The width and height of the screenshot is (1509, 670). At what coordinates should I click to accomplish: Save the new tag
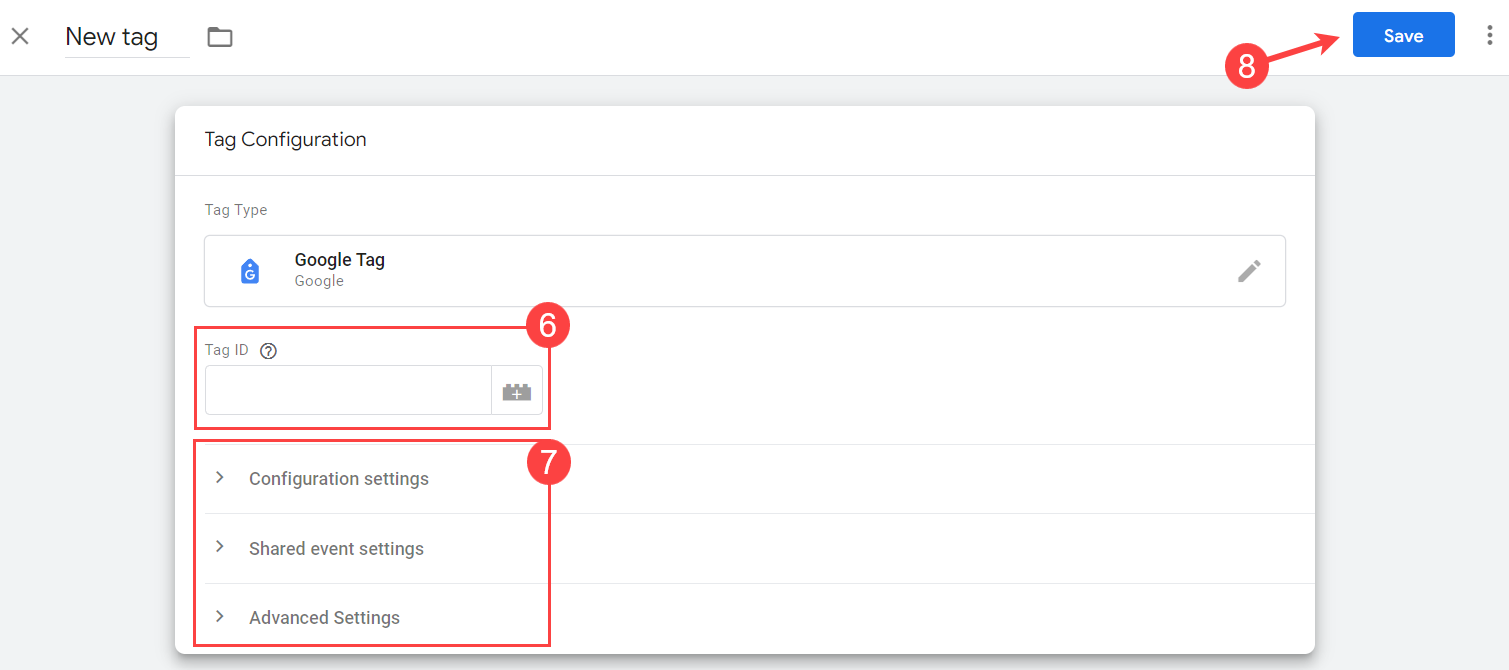click(x=1403, y=35)
